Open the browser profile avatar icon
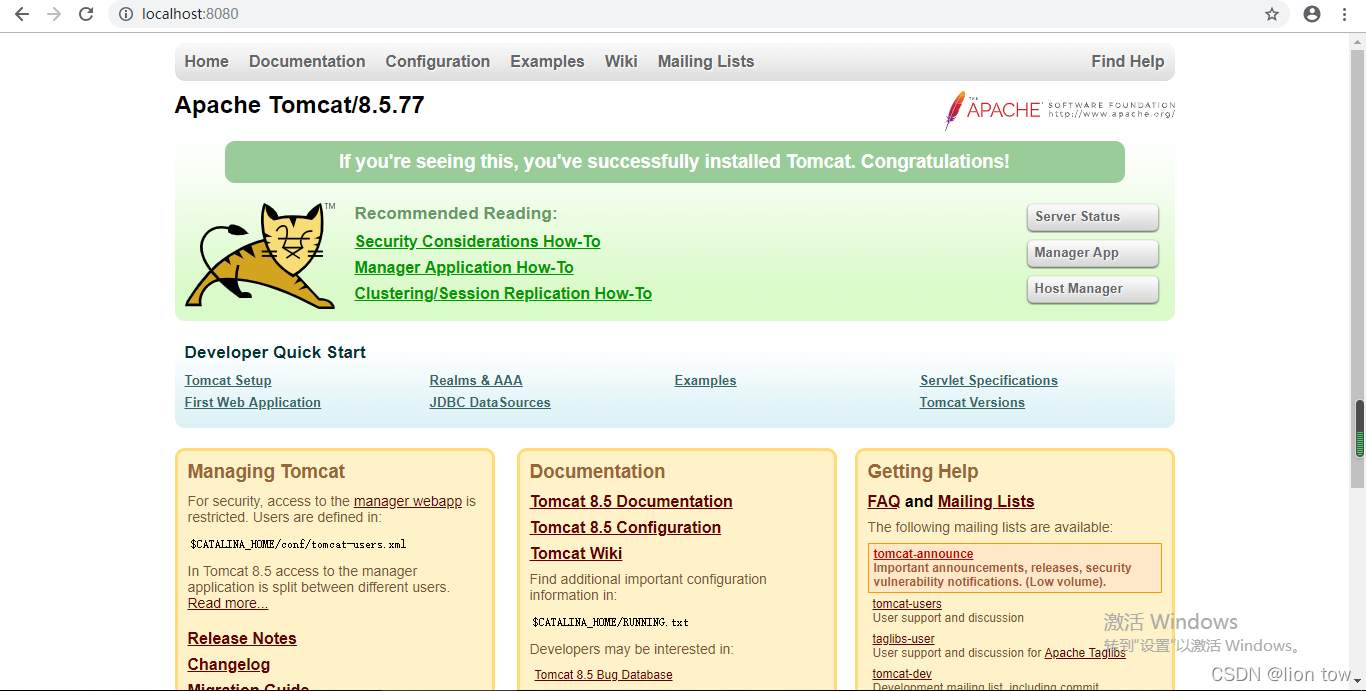 (1312, 14)
